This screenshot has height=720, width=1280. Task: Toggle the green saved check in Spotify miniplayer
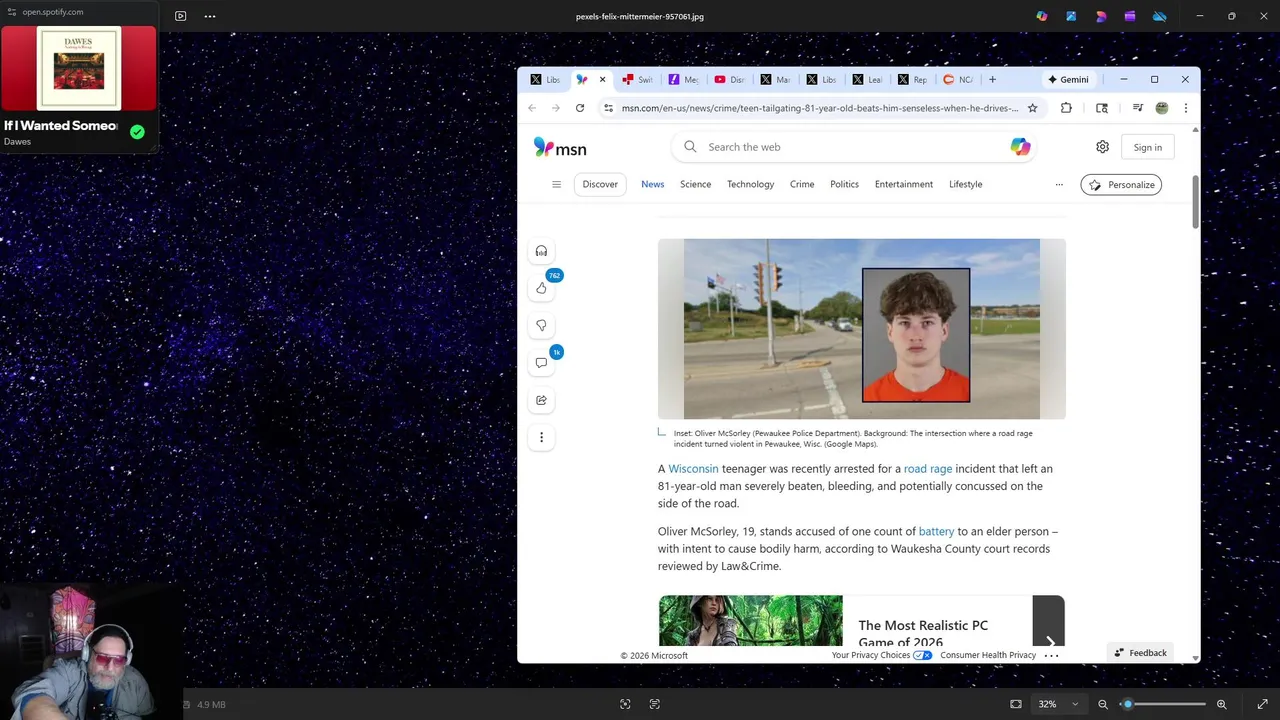[137, 132]
